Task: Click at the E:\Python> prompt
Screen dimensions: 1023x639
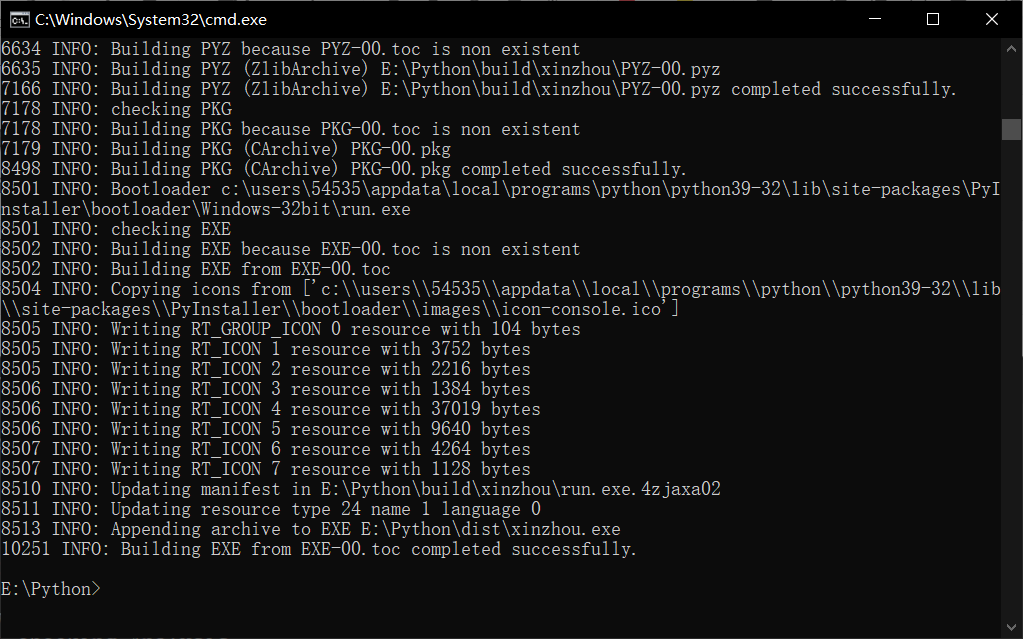Action: coord(50,589)
